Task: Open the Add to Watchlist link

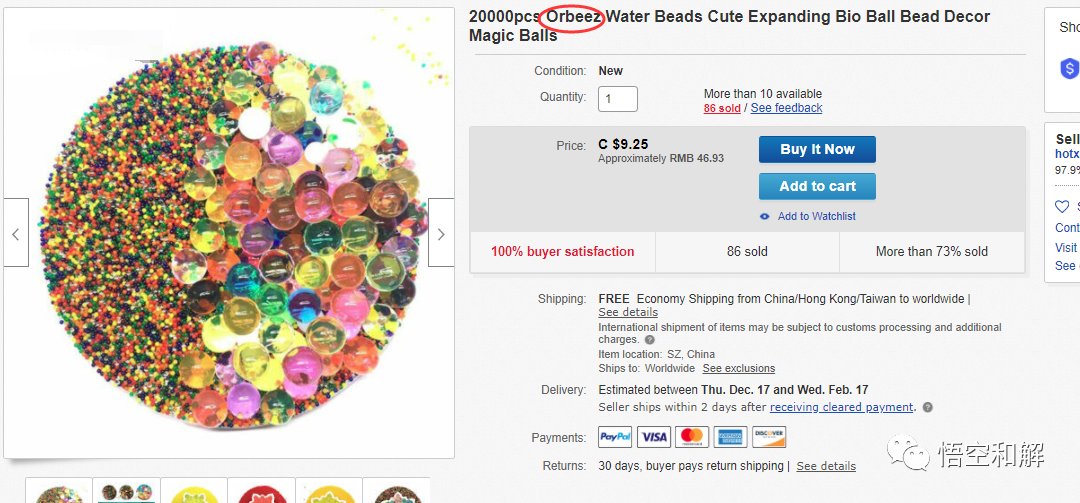Action: 817,216
